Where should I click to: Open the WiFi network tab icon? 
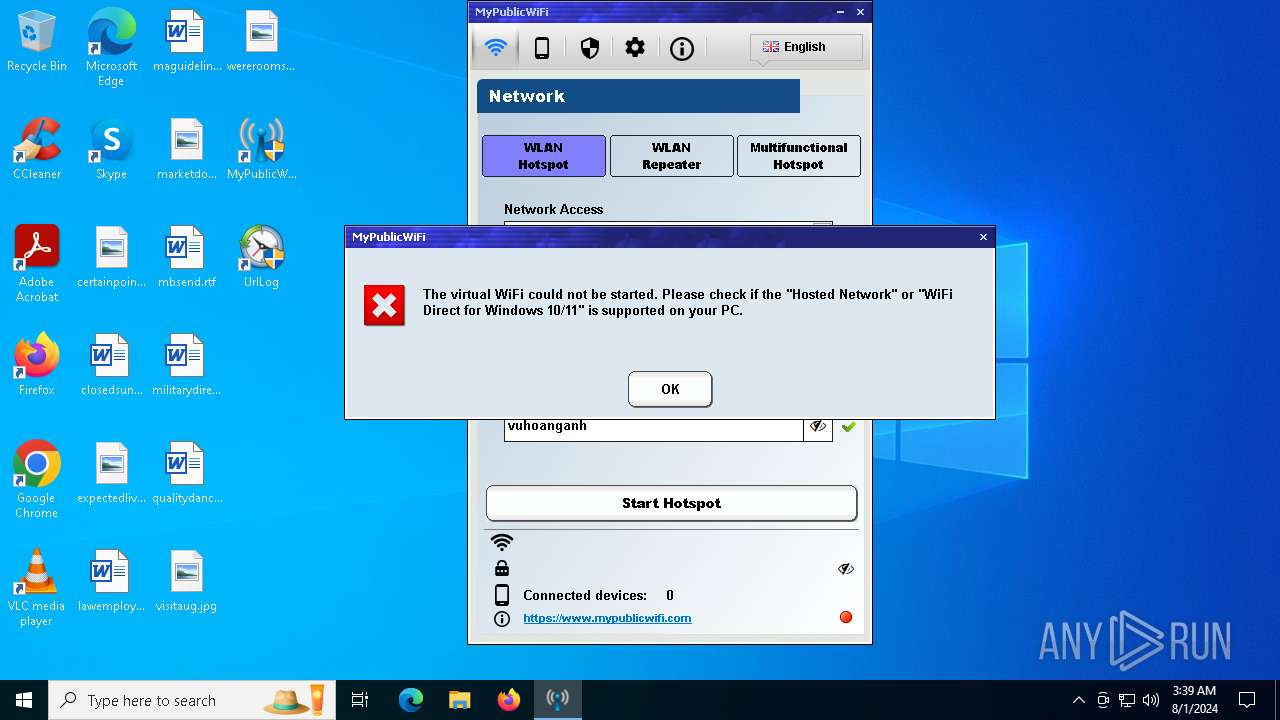tap(496, 48)
